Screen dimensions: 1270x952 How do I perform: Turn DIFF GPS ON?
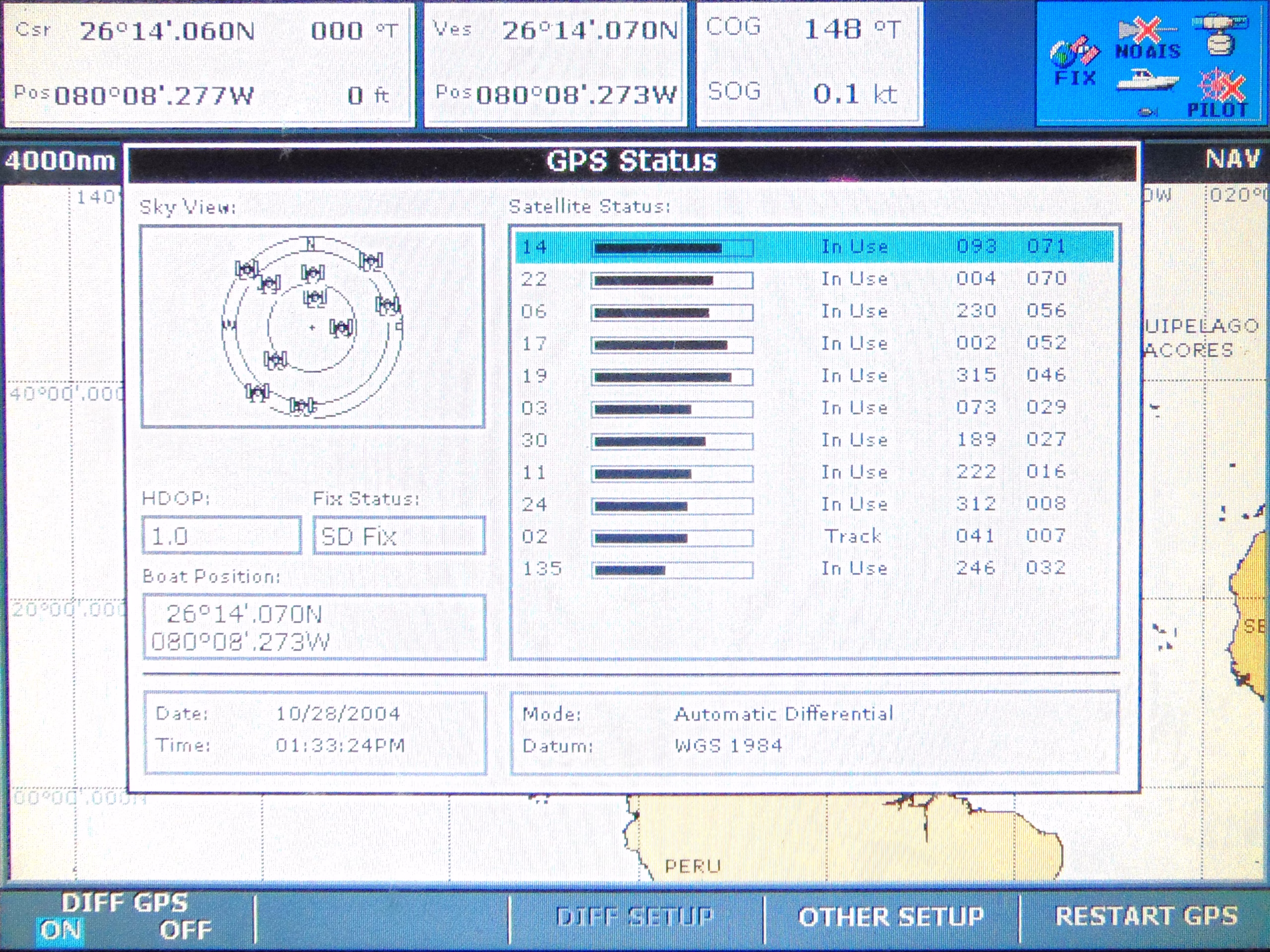pos(61,930)
